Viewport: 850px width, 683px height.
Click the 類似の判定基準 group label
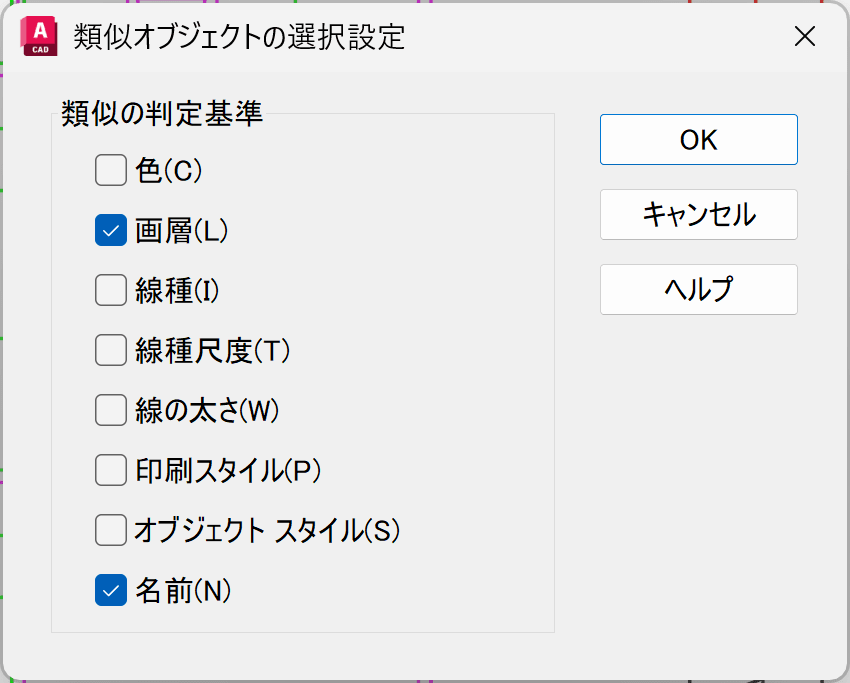(x=162, y=114)
